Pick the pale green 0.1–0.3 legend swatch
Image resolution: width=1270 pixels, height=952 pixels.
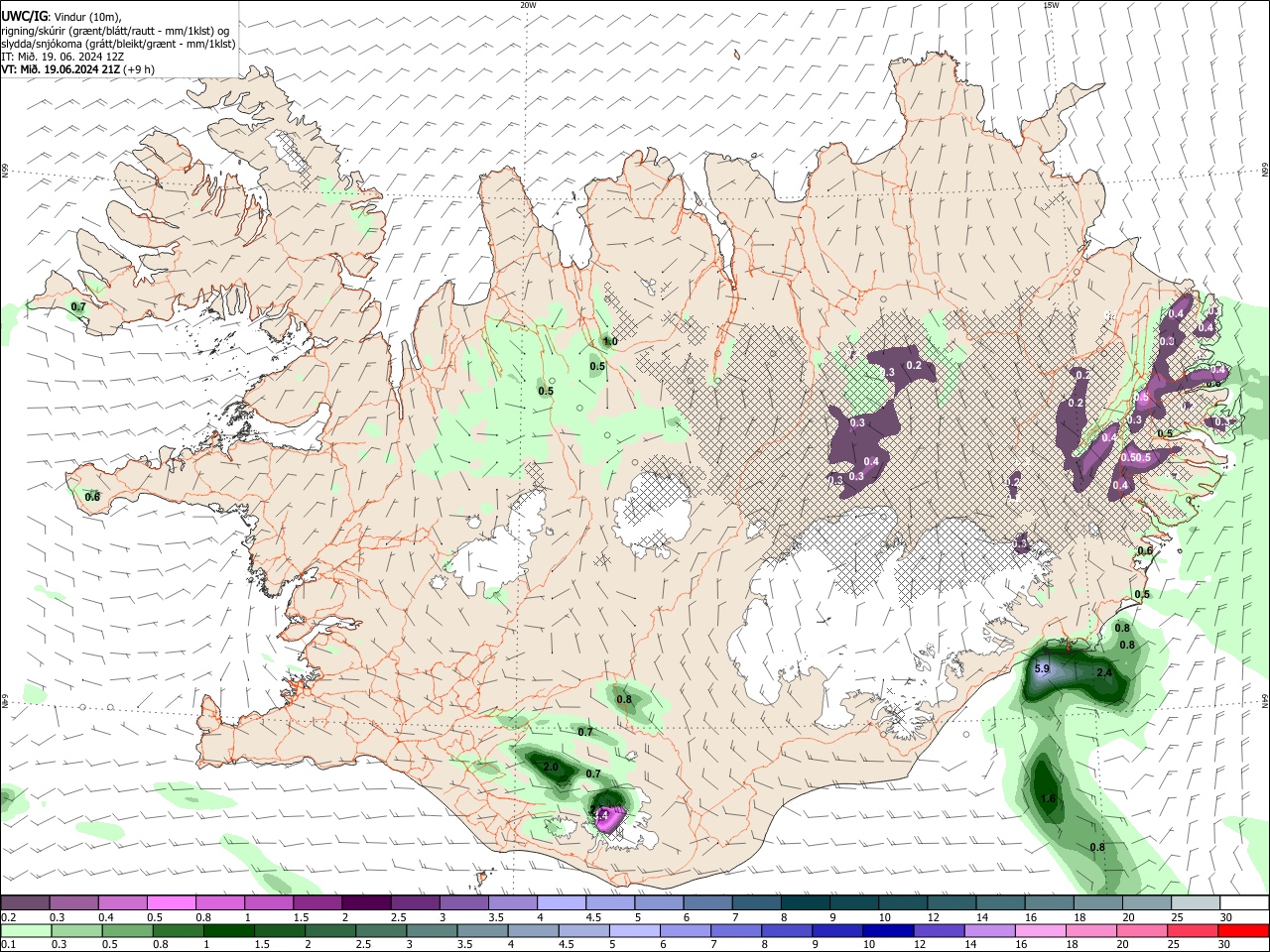pyautogui.click(x=25, y=930)
